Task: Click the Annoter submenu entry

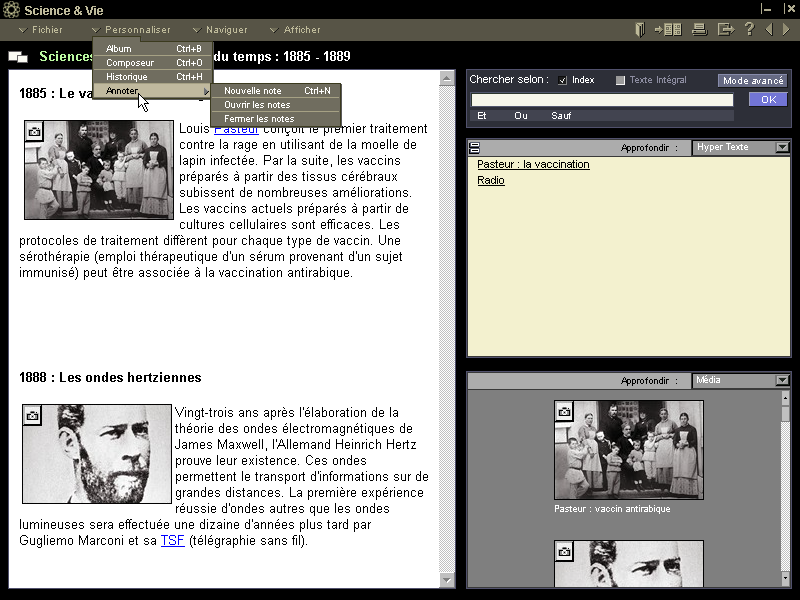Action: point(153,91)
